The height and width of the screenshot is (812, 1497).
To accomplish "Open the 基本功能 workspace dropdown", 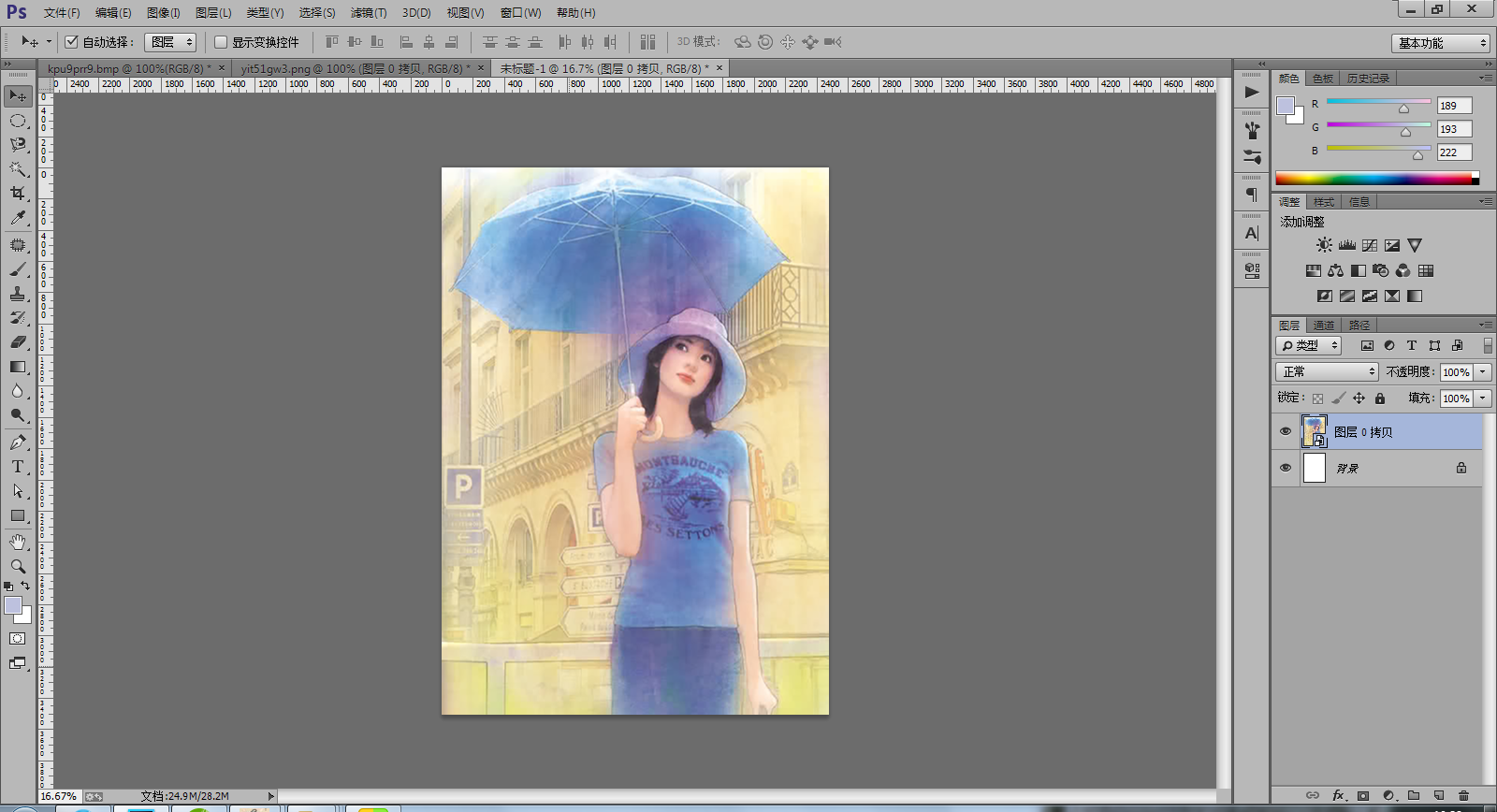I will coord(1440,43).
